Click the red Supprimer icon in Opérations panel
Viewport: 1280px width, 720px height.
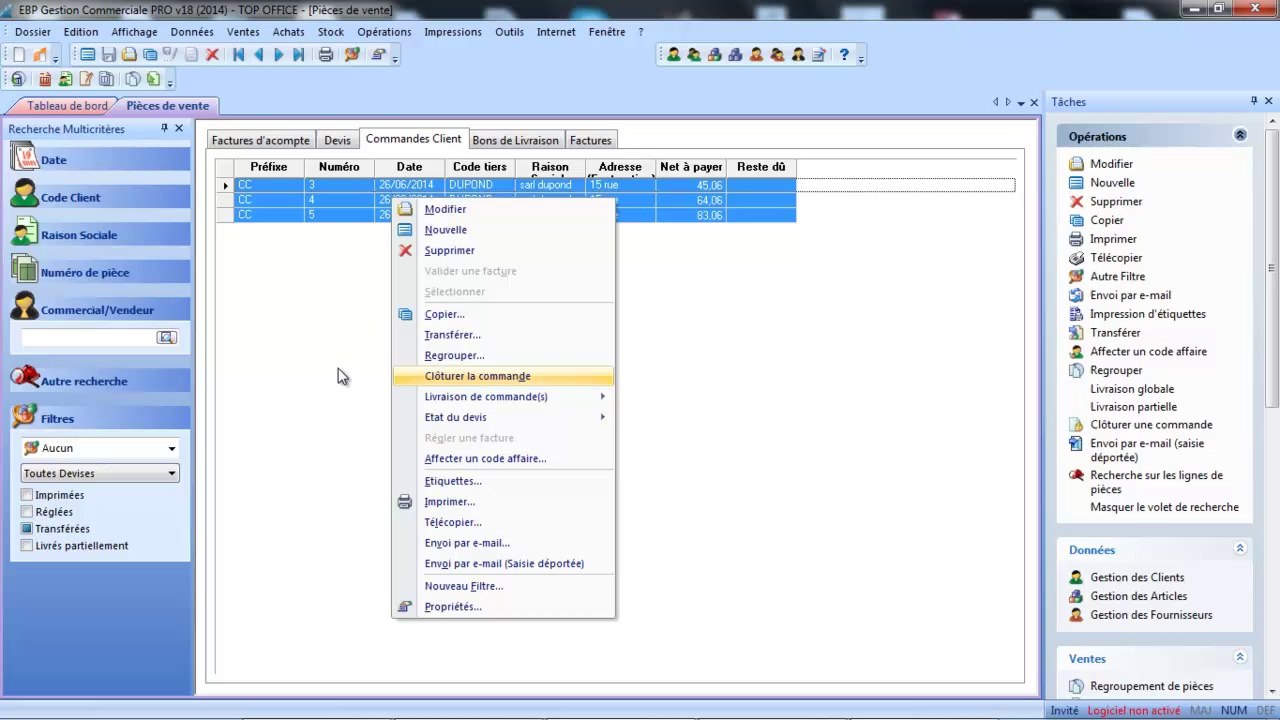[x=1076, y=202]
